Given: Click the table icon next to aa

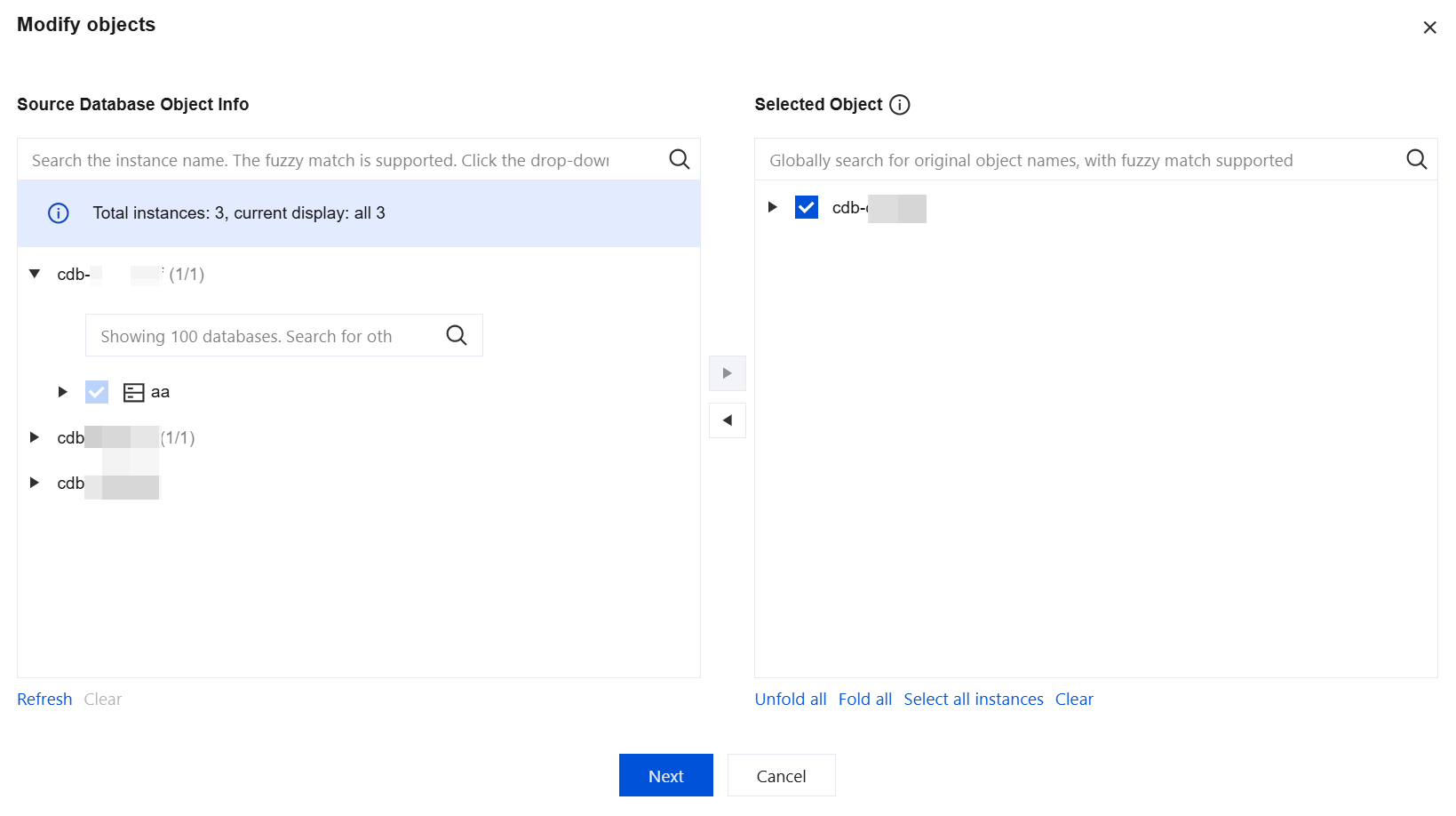Looking at the screenshot, I should pos(133,392).
